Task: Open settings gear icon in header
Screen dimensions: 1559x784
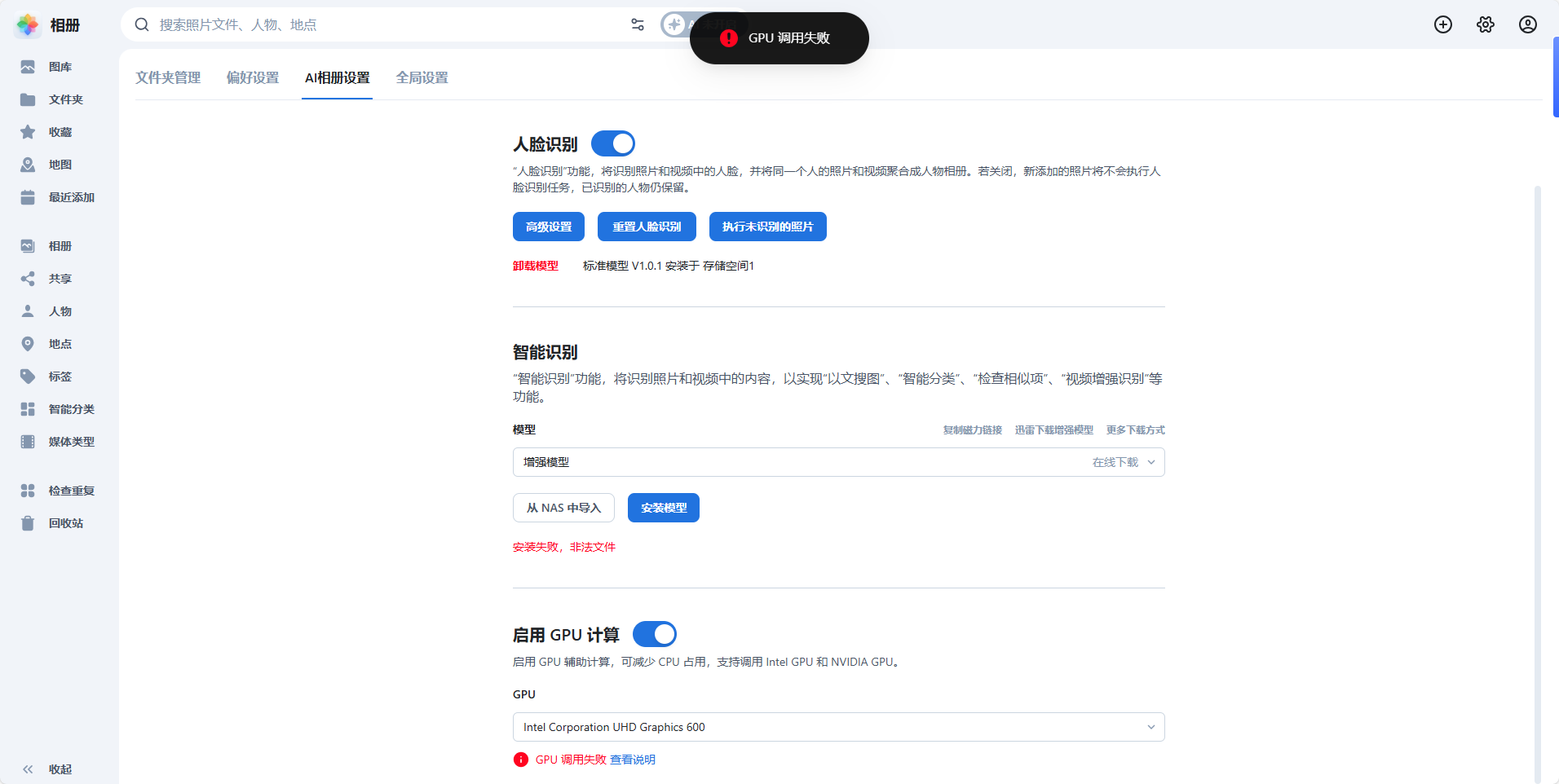Action: [x=1486, y=24]
